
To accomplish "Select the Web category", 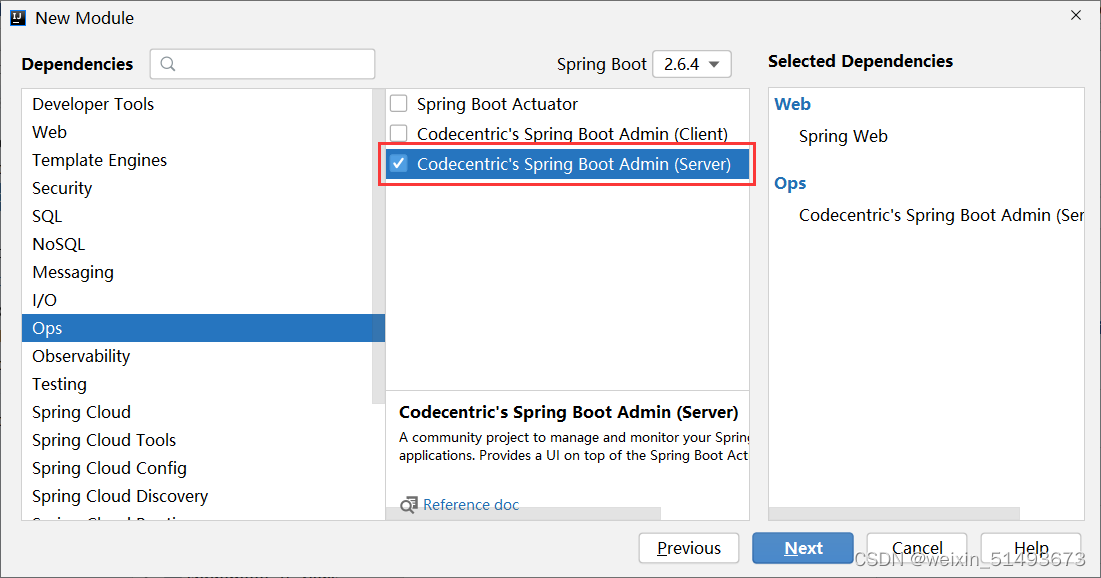I will 50,132.
